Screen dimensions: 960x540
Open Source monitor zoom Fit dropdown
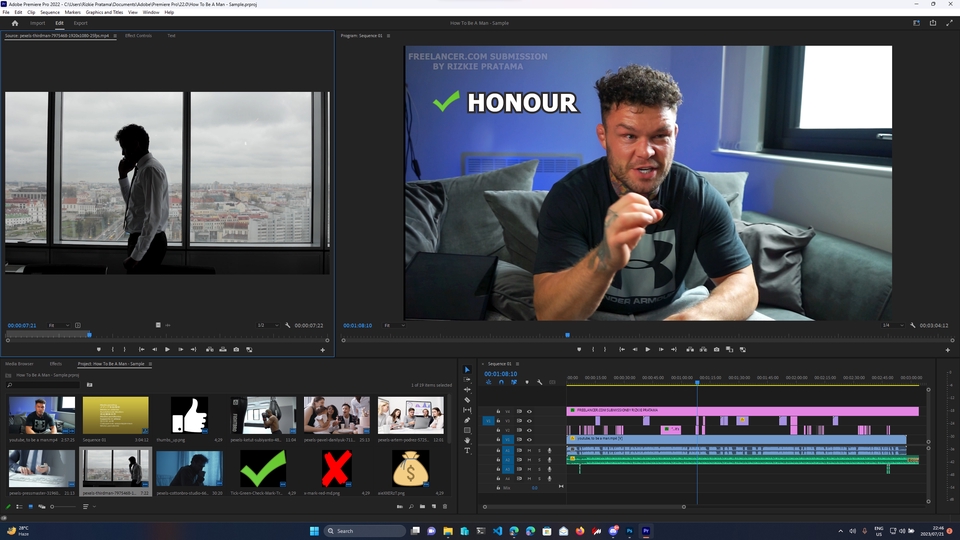[x=59, y=325]
